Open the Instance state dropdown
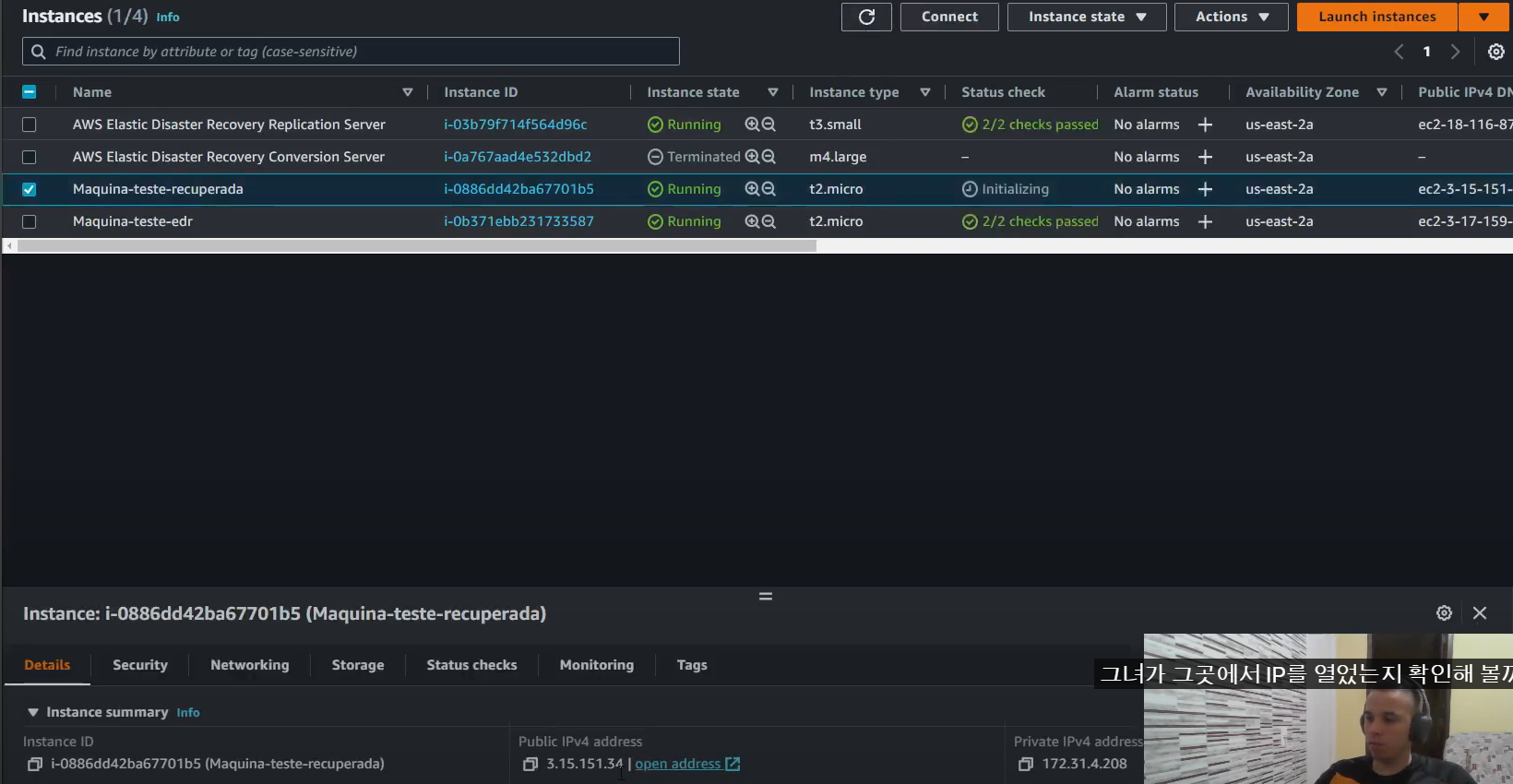 coord(1087,17)
